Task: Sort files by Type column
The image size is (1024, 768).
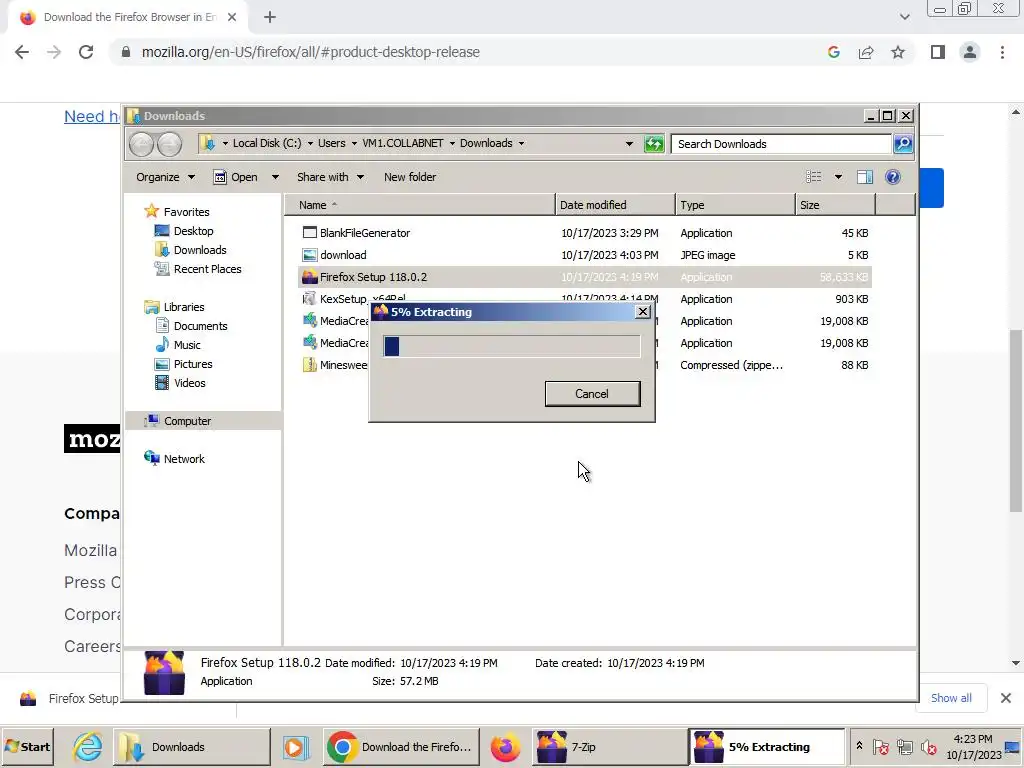Action: pyautogui.click(x=735, y=205)
